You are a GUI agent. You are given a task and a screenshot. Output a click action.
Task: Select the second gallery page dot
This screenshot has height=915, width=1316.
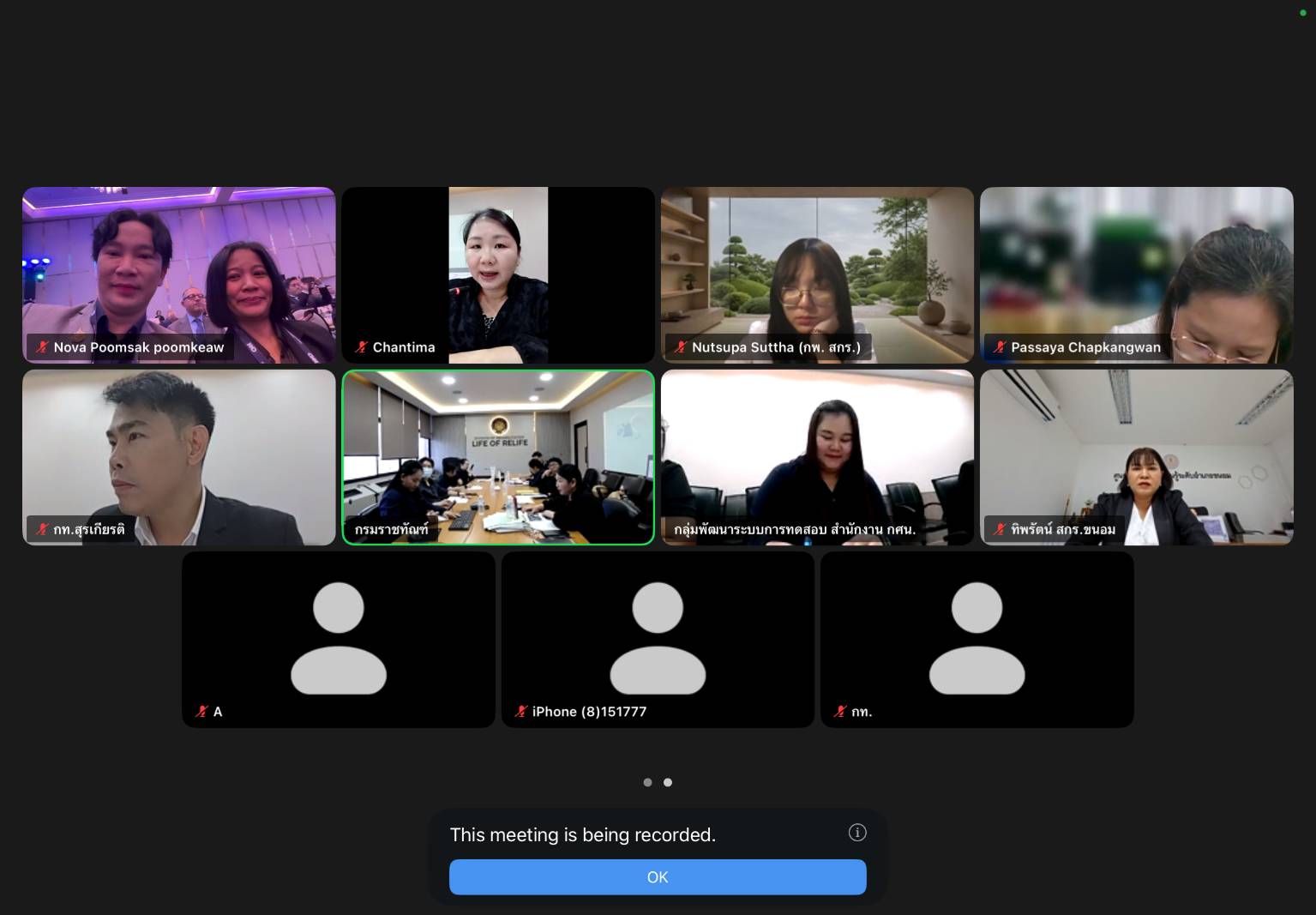[x=668, y=782]
